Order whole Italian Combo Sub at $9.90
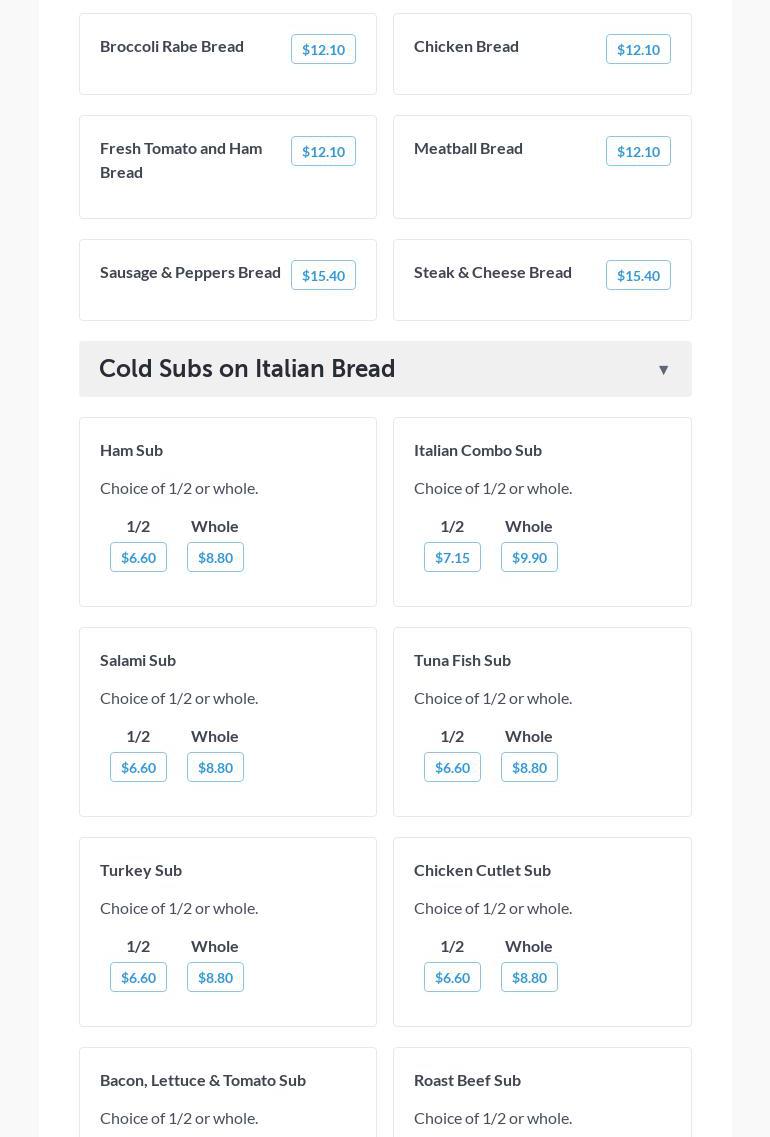 coord(529,557)
